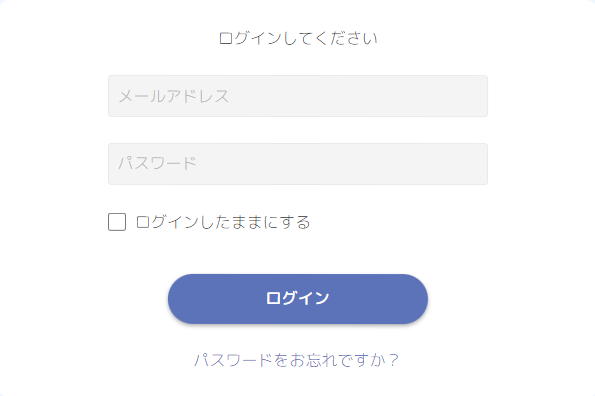595x396 pixels.
Task: Toggle the stay-logged-in square checkbox
Action: coord(117,222)
